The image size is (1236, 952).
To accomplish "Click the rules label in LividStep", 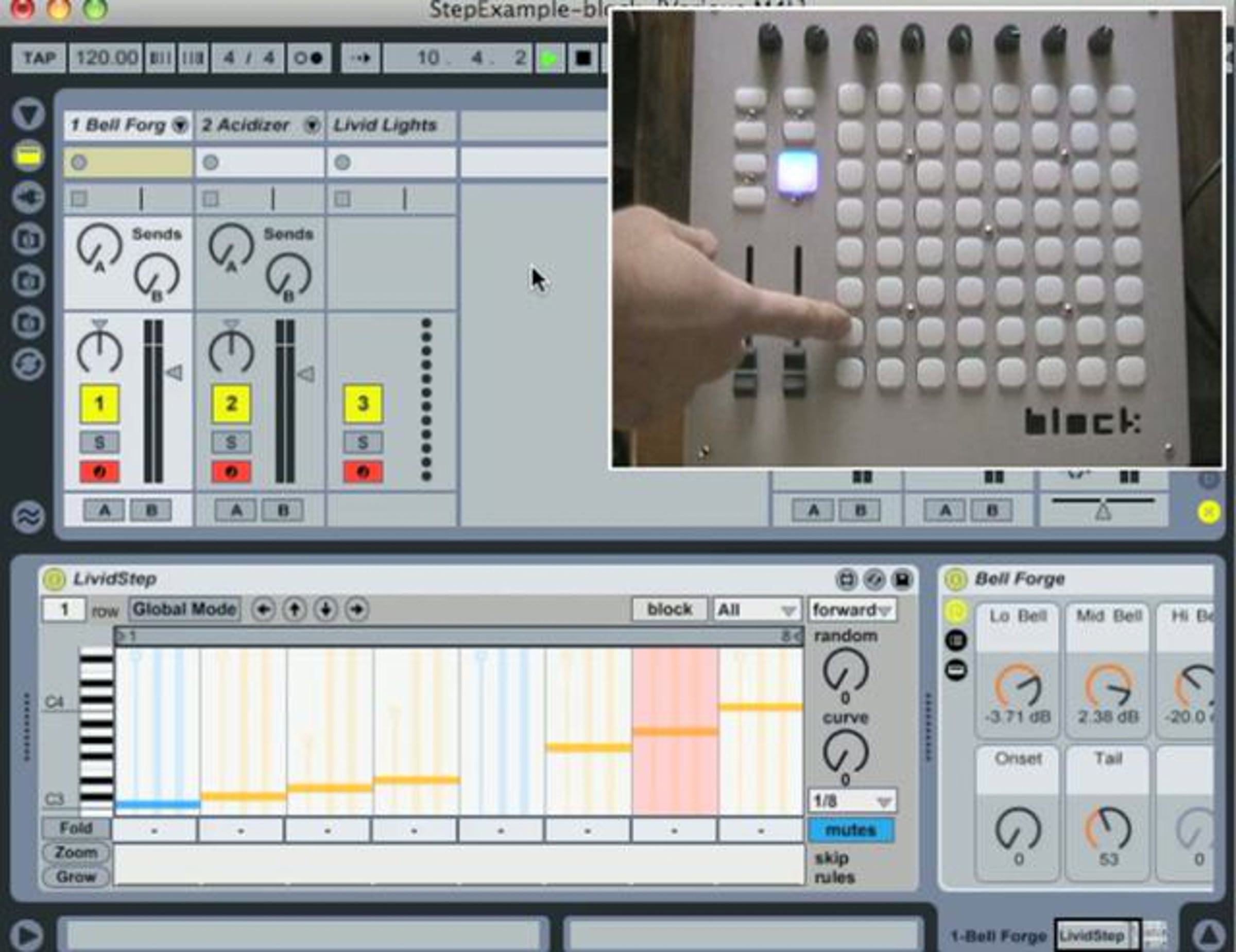I will point(834,877).
